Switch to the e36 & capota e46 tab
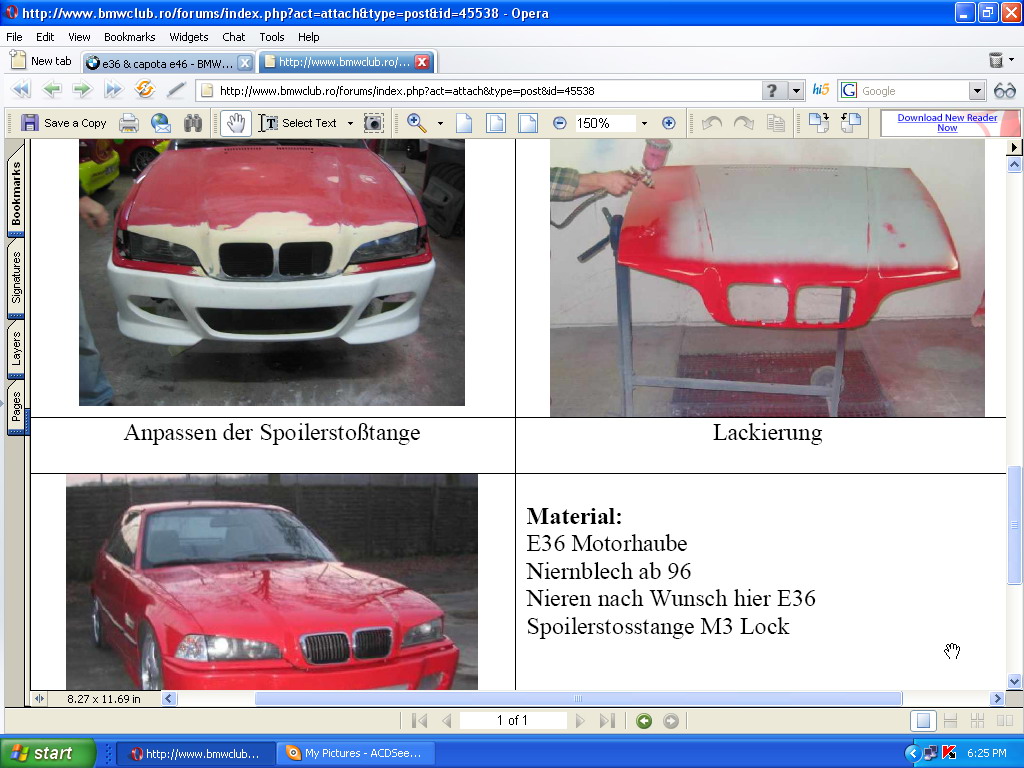 168,63
